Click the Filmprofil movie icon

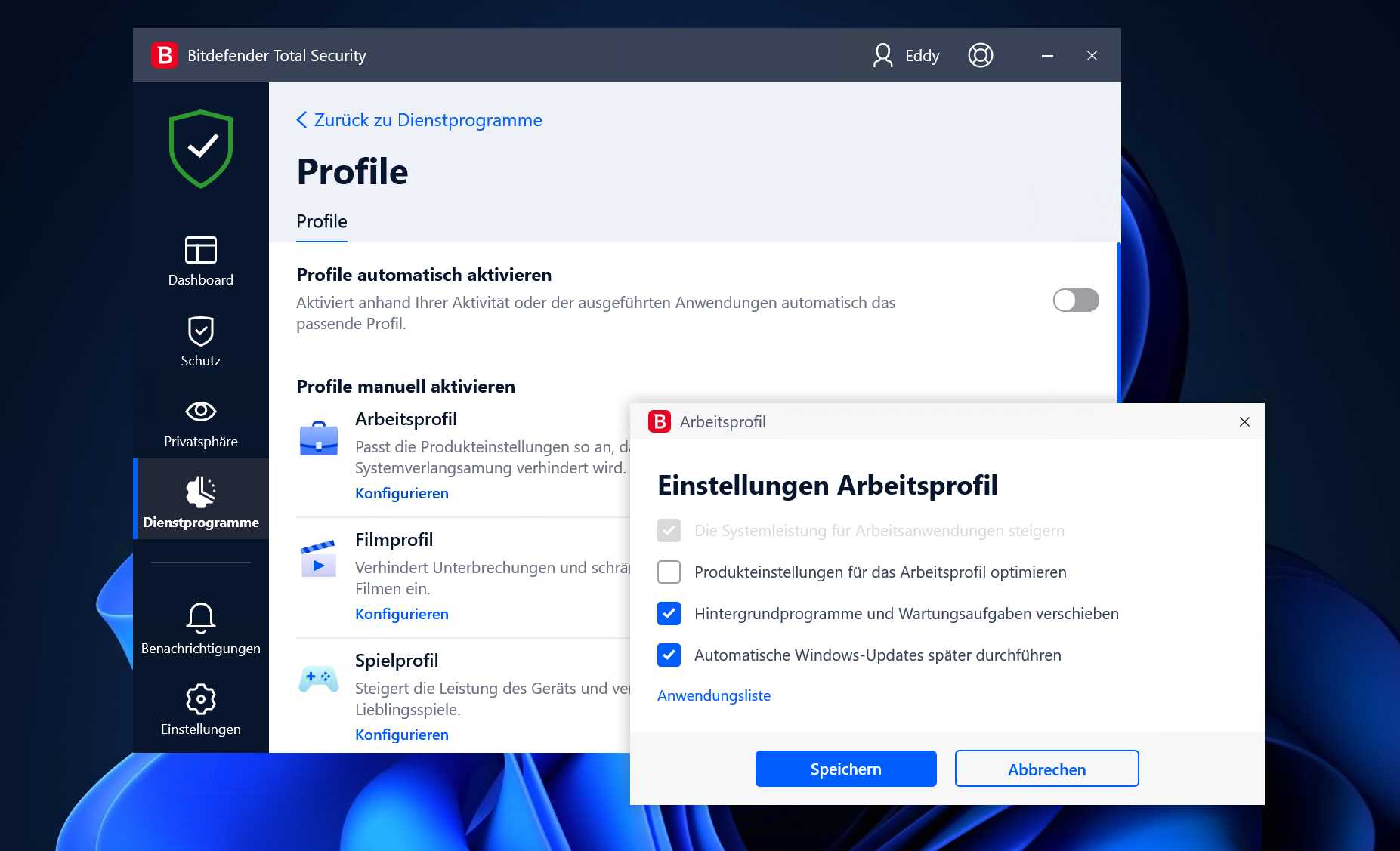pos(318,559)
